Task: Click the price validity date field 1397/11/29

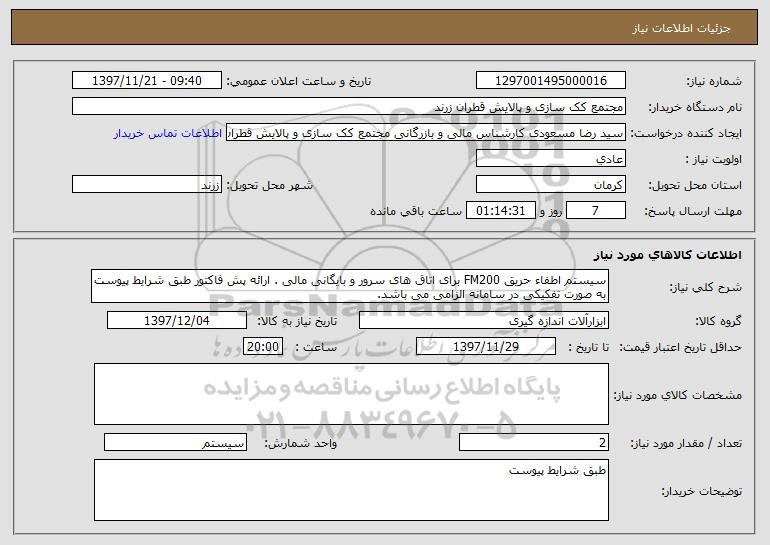Action: pyautogui.click(x=486, y=347)
